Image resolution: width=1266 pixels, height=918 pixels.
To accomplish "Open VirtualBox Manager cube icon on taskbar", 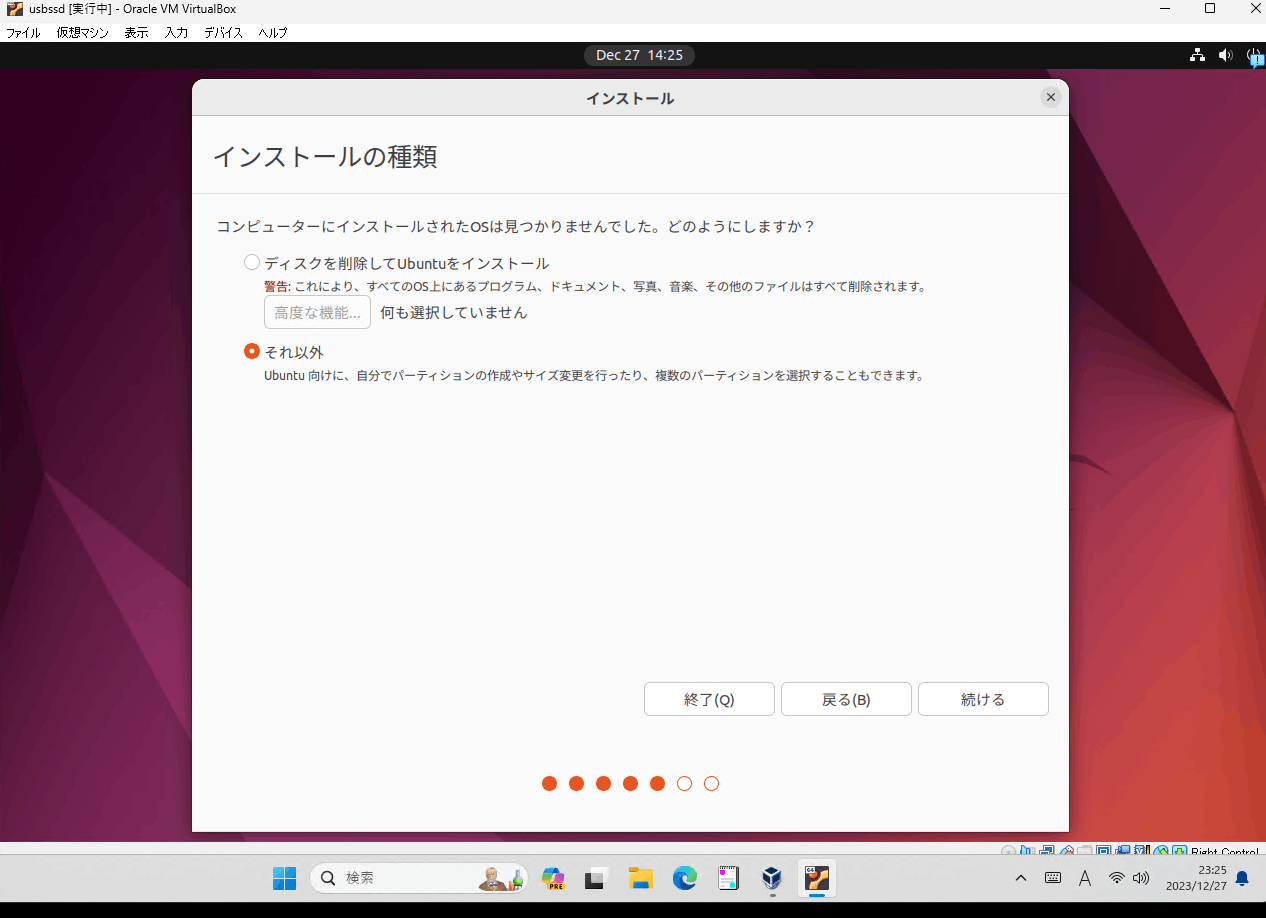I will click(x=772, y=878).
